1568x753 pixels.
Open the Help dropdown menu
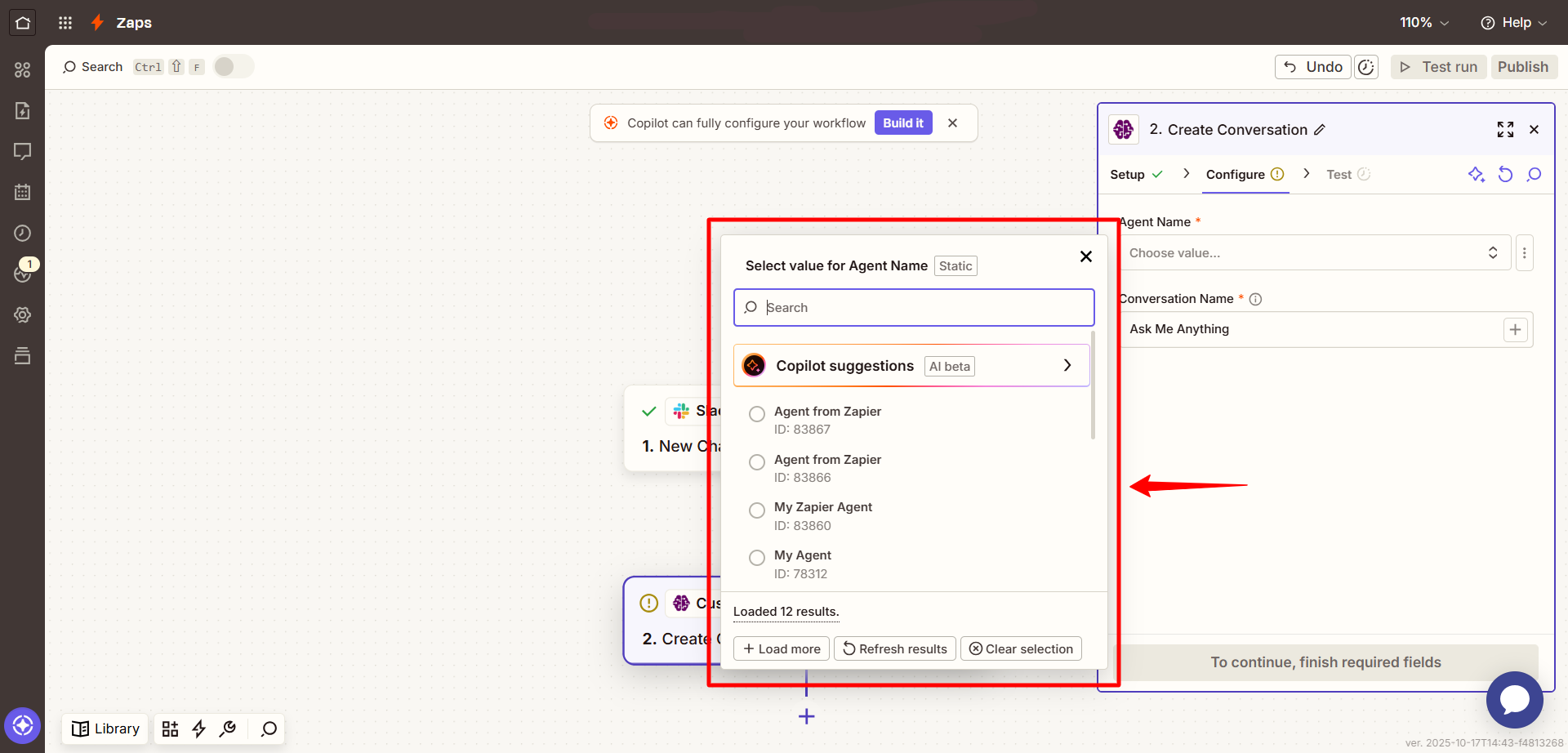tap(1513, 23)
